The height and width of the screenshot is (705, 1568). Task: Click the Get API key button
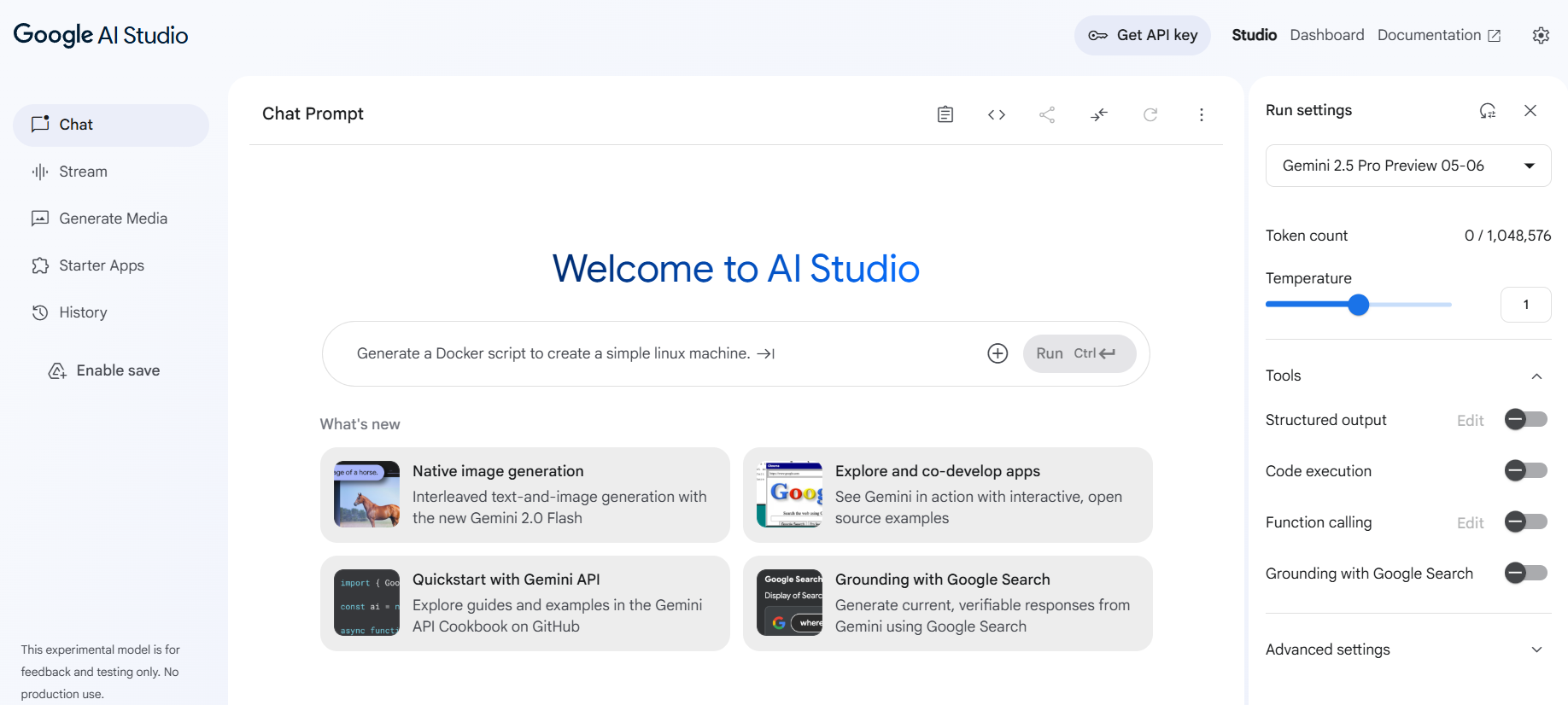[1142, 35]
